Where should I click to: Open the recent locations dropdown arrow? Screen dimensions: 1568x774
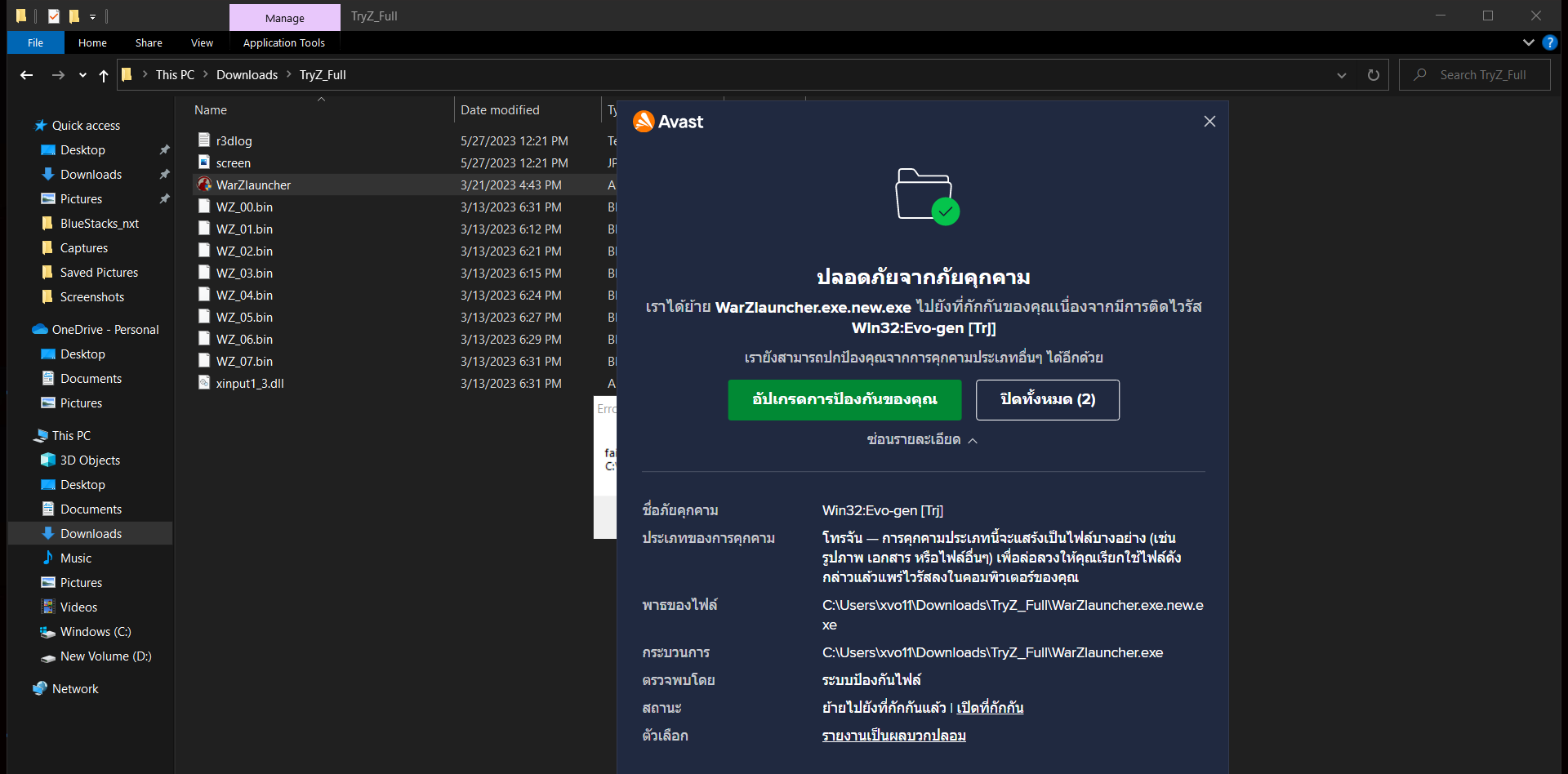pos(82,75)
